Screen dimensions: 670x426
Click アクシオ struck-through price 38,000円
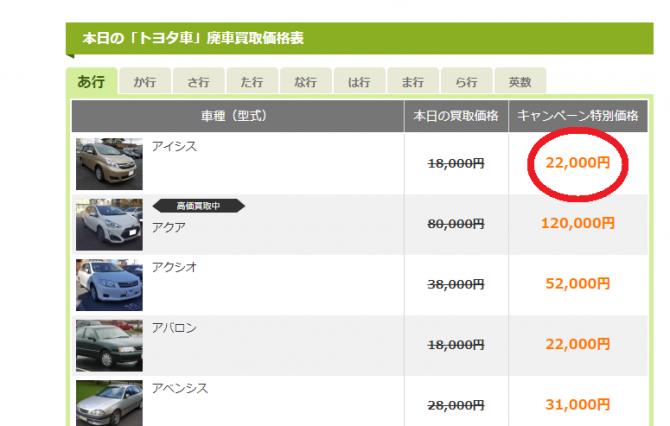(x=456, y=285)
